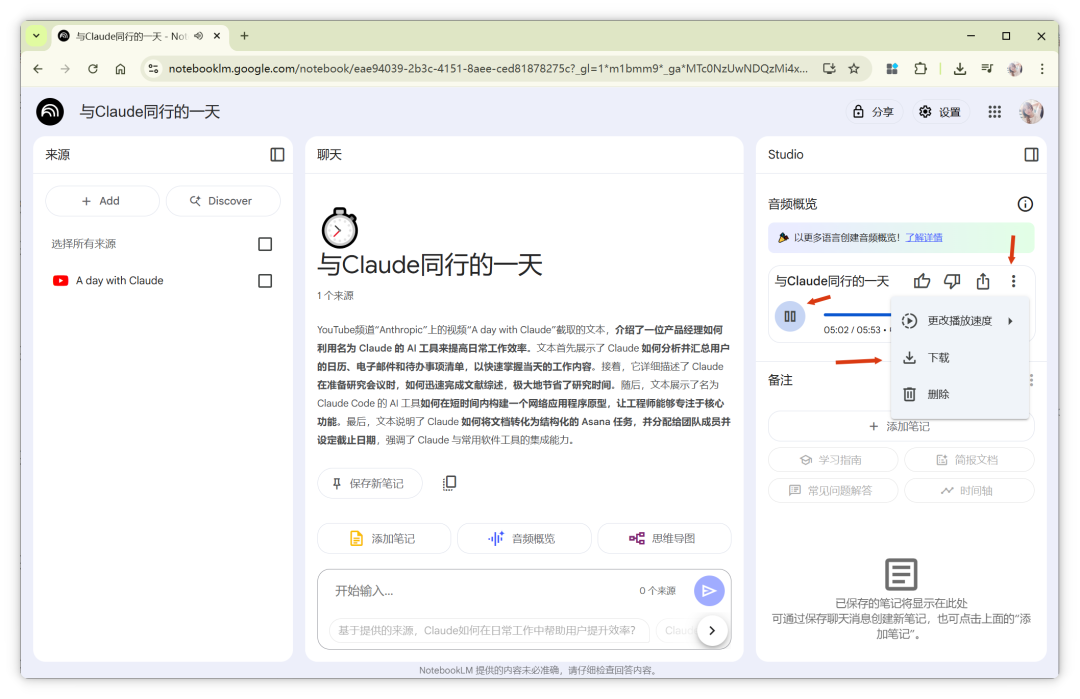The height and width of the screenshot is (699, 1080).
Task: Collapse the Studio panel
Action: coord(1031,155)
